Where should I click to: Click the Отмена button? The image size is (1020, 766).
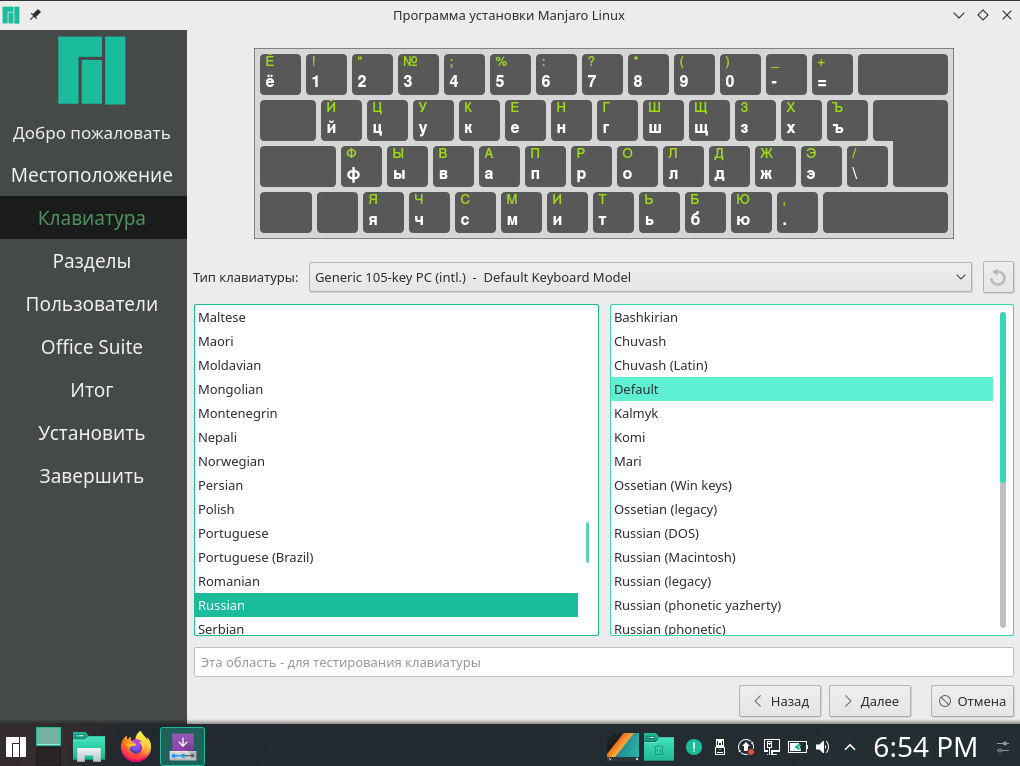point(973,701)
